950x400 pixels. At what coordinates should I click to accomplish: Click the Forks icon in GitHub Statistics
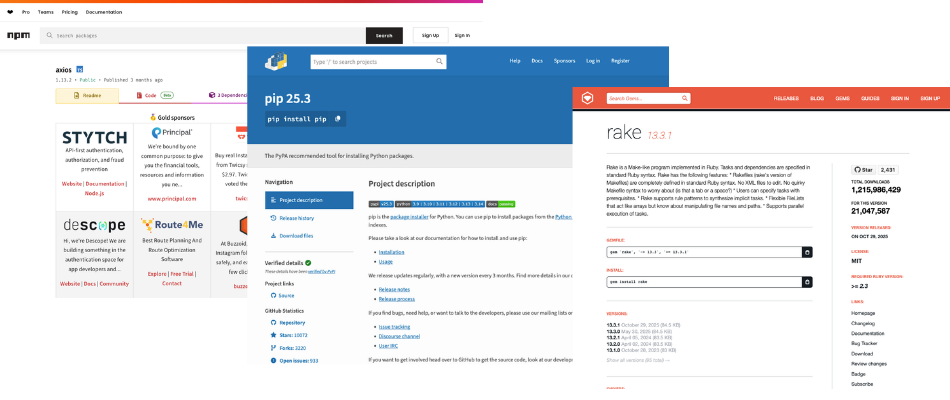click(273, 348)
